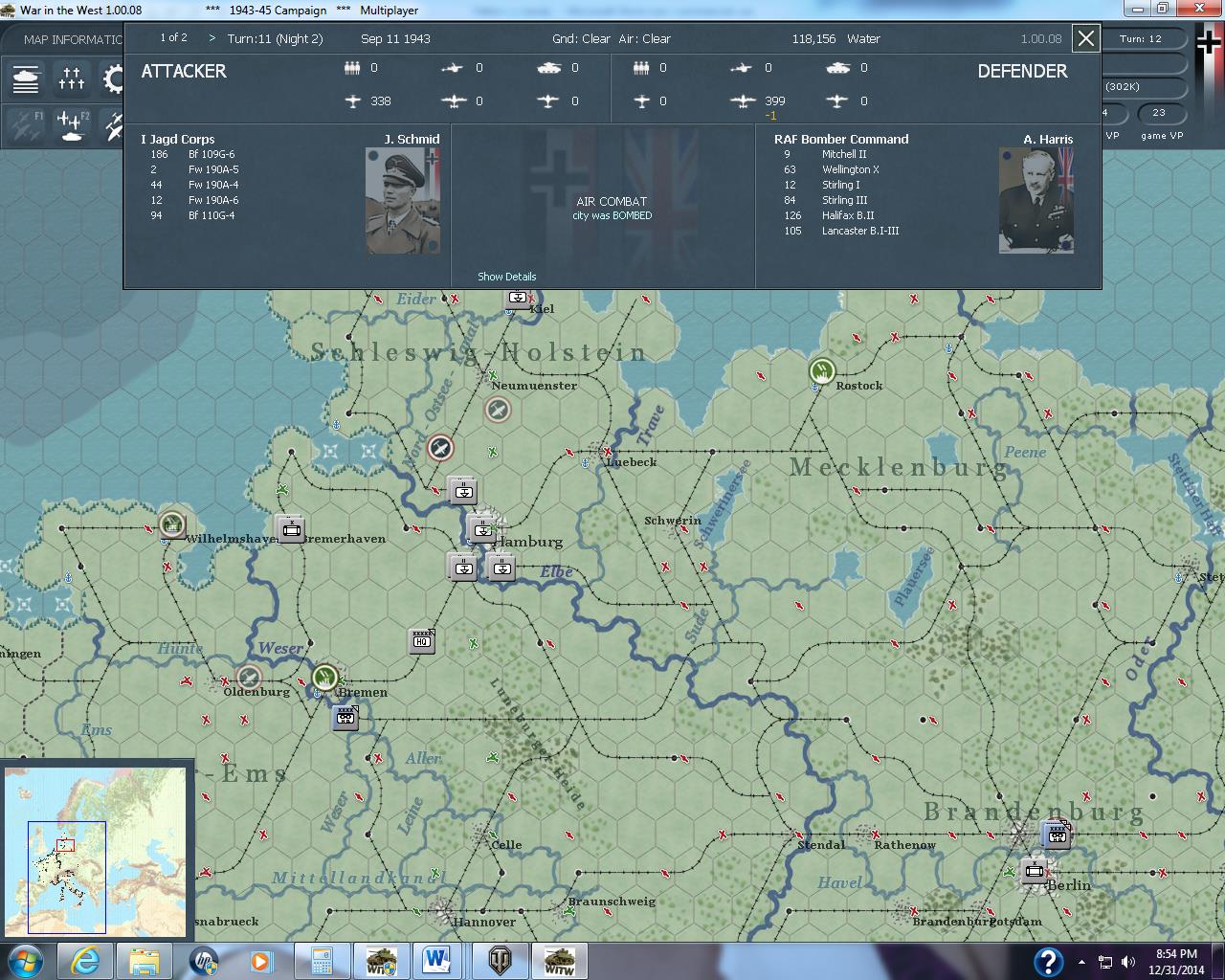Click the airbase circle marker near Neumuenster

coord(498,410)
